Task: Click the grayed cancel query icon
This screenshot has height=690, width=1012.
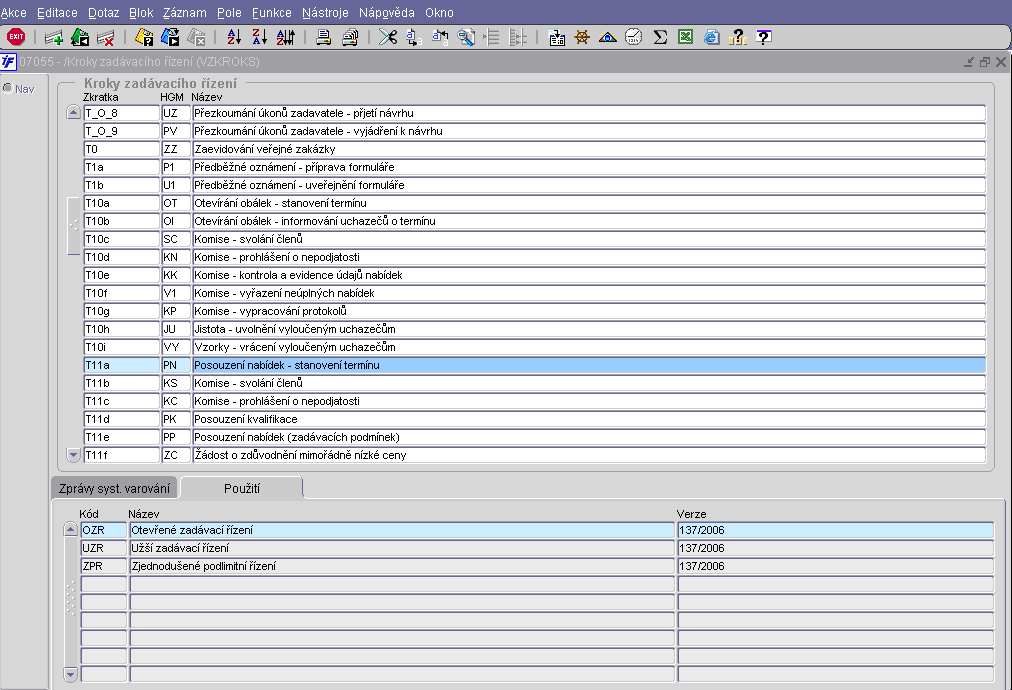Action: pyautogui.click(x=196, y=37)
